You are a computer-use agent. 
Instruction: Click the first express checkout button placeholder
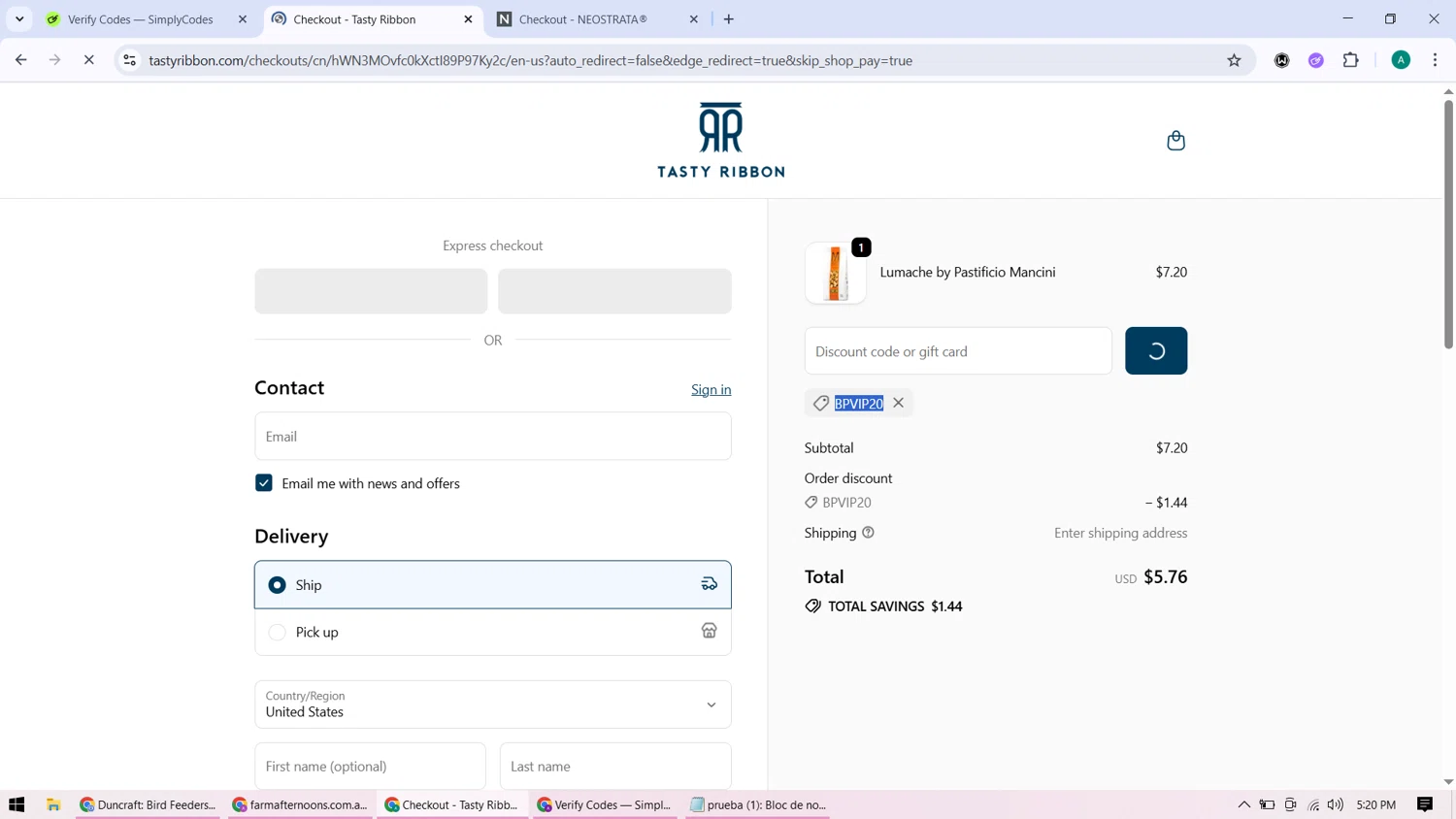click(371, 291)
